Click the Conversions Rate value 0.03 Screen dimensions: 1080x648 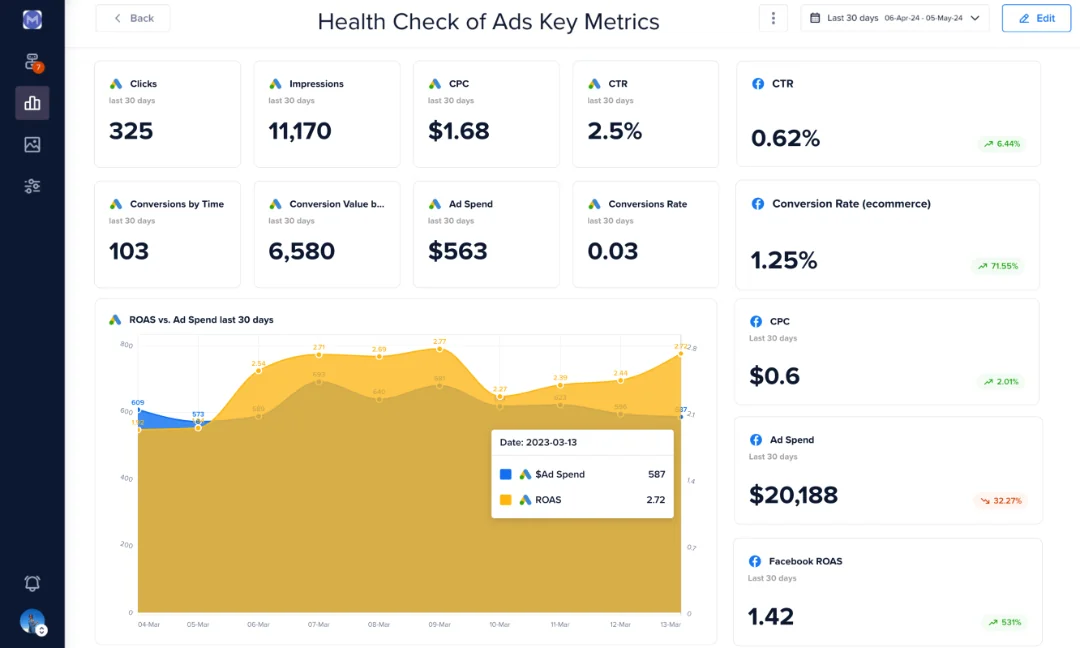click(x=612, y=251)
